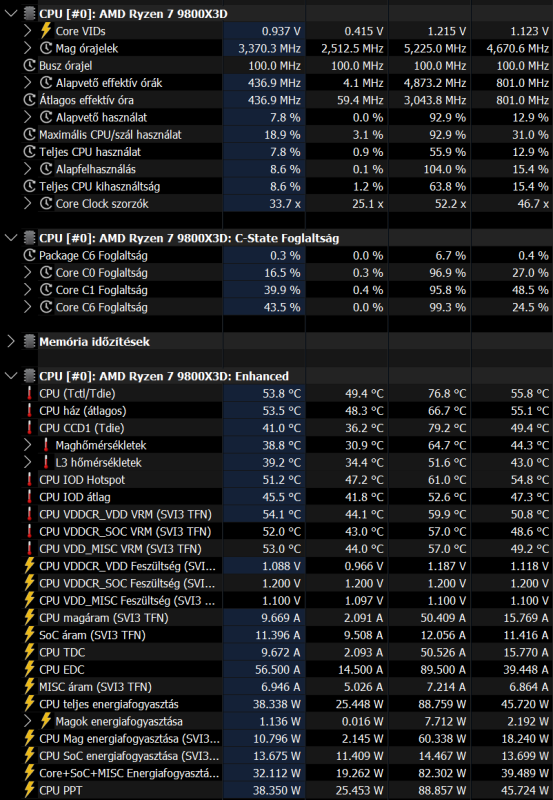
Task: Click the lightning icon of MISC áram
Action: pos(30,687)
